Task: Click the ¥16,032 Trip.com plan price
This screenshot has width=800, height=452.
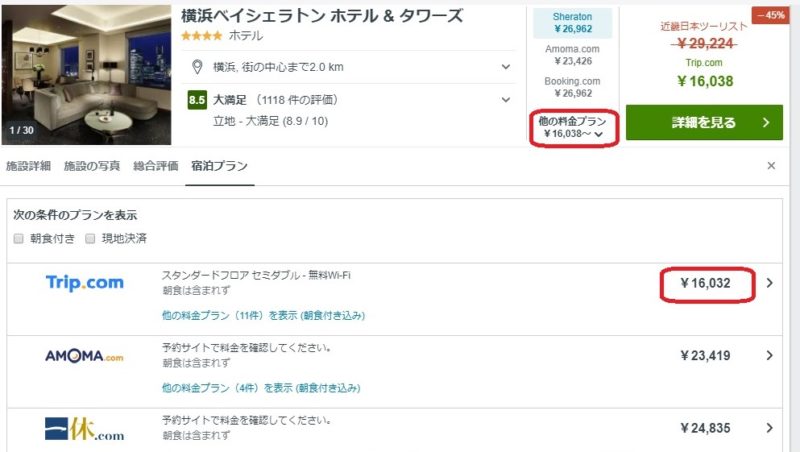Action: coord(705,283)
